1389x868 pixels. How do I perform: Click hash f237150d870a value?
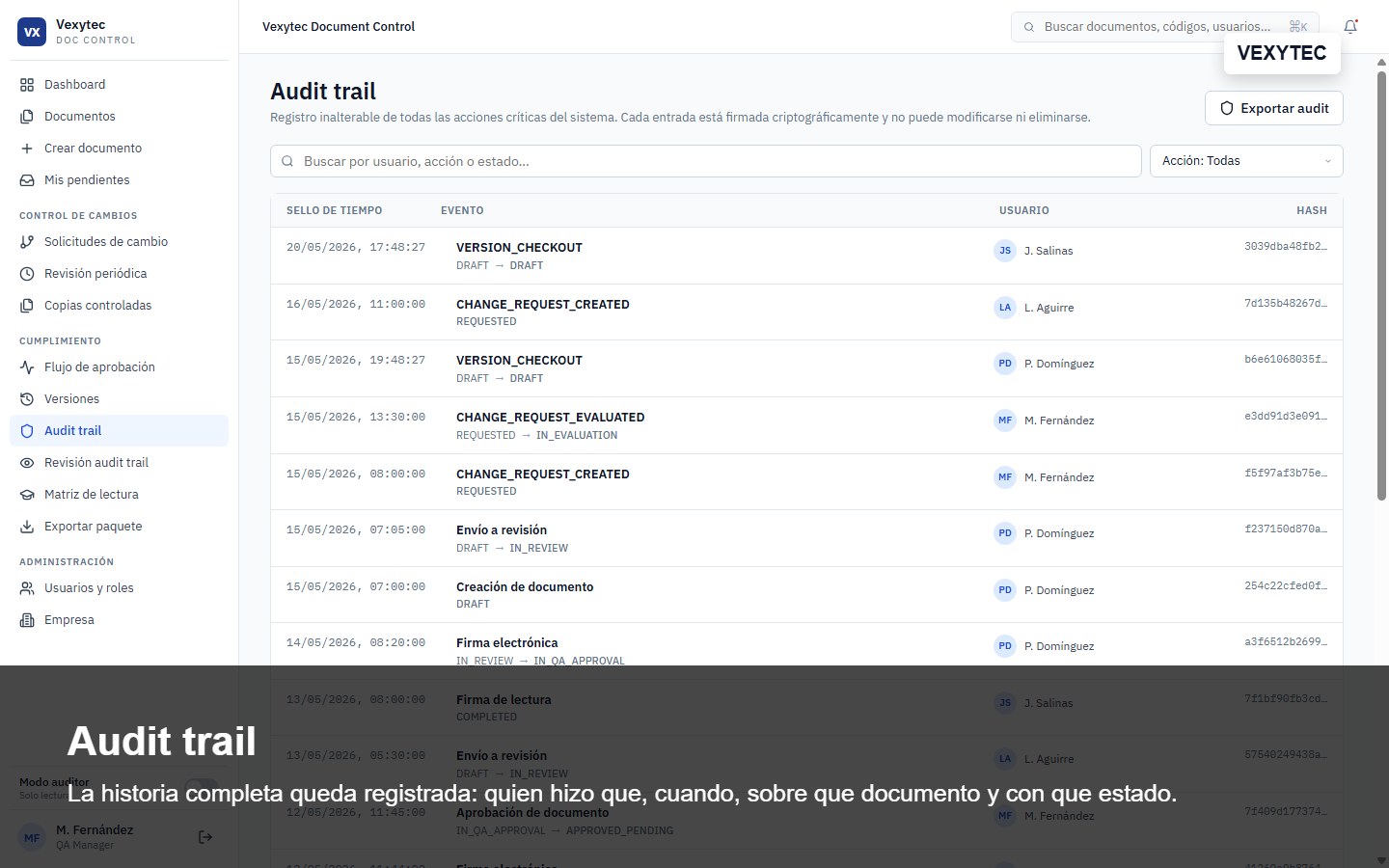[1286, 529]
